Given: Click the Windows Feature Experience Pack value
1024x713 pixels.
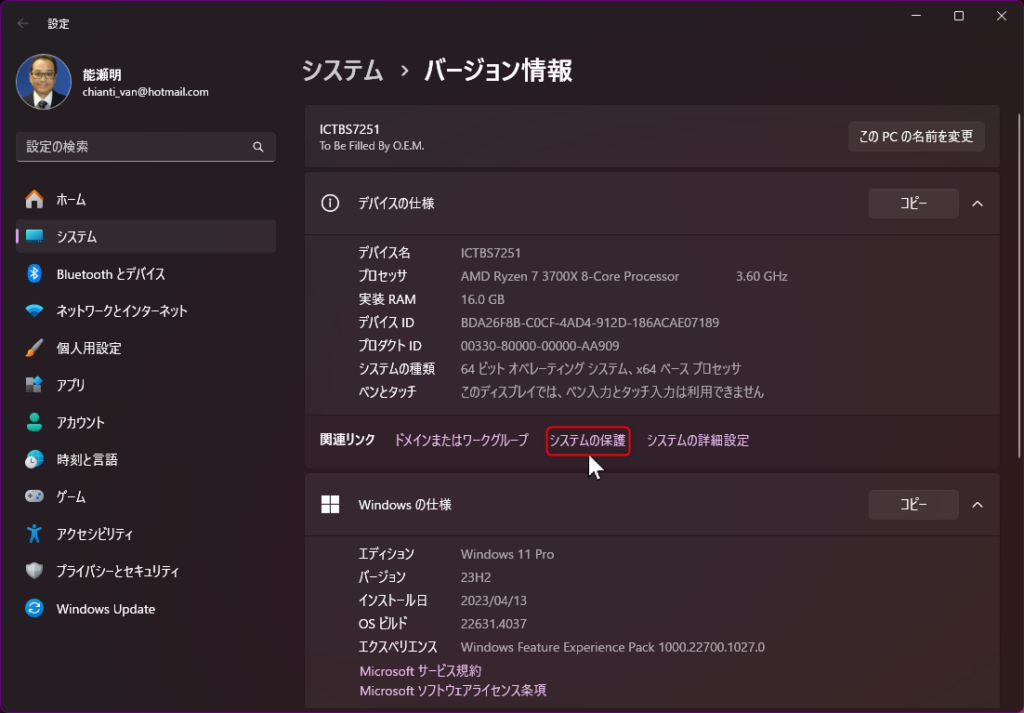Looking at the screenshot, I should 613,647.
